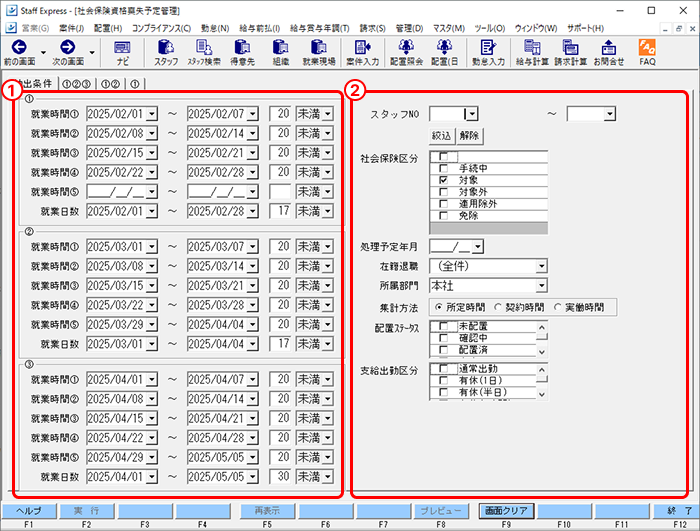Open the 請求計算 billing icon
700x531 pixels.
[571, 53]
